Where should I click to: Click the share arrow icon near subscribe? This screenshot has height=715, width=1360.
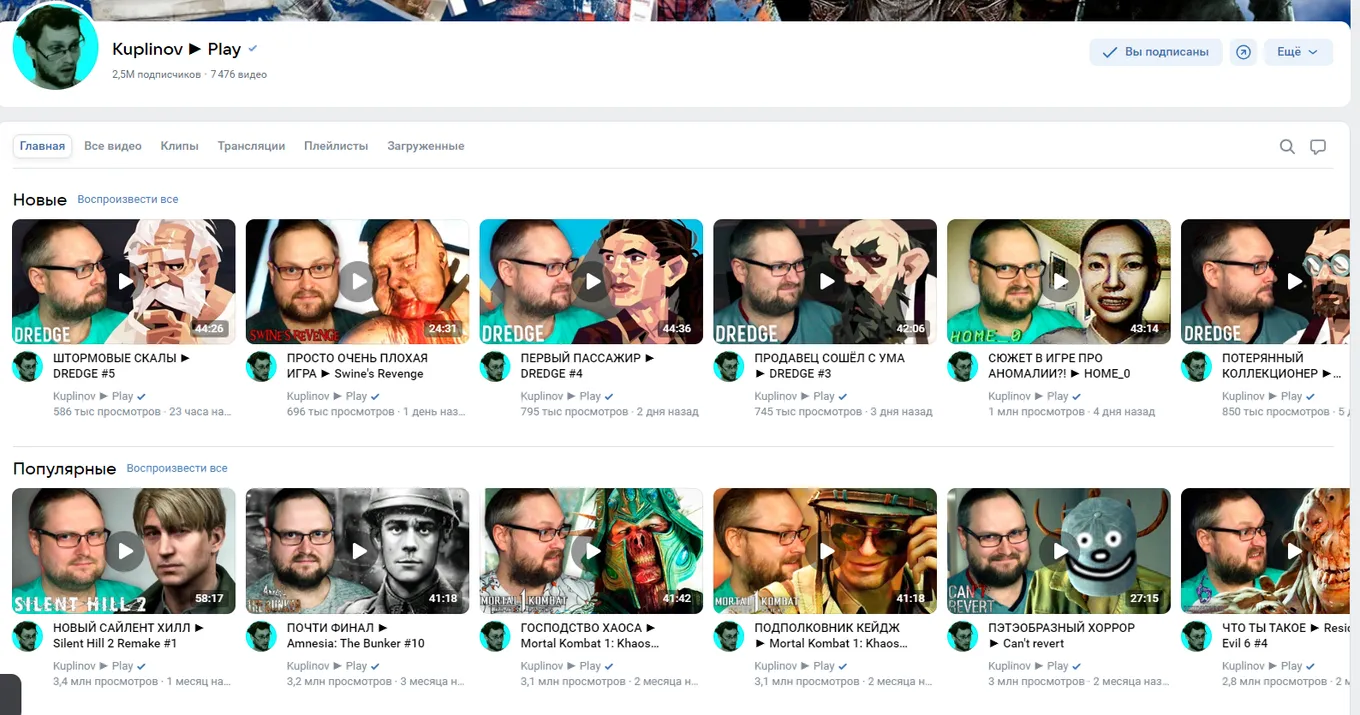[1243, 52]
